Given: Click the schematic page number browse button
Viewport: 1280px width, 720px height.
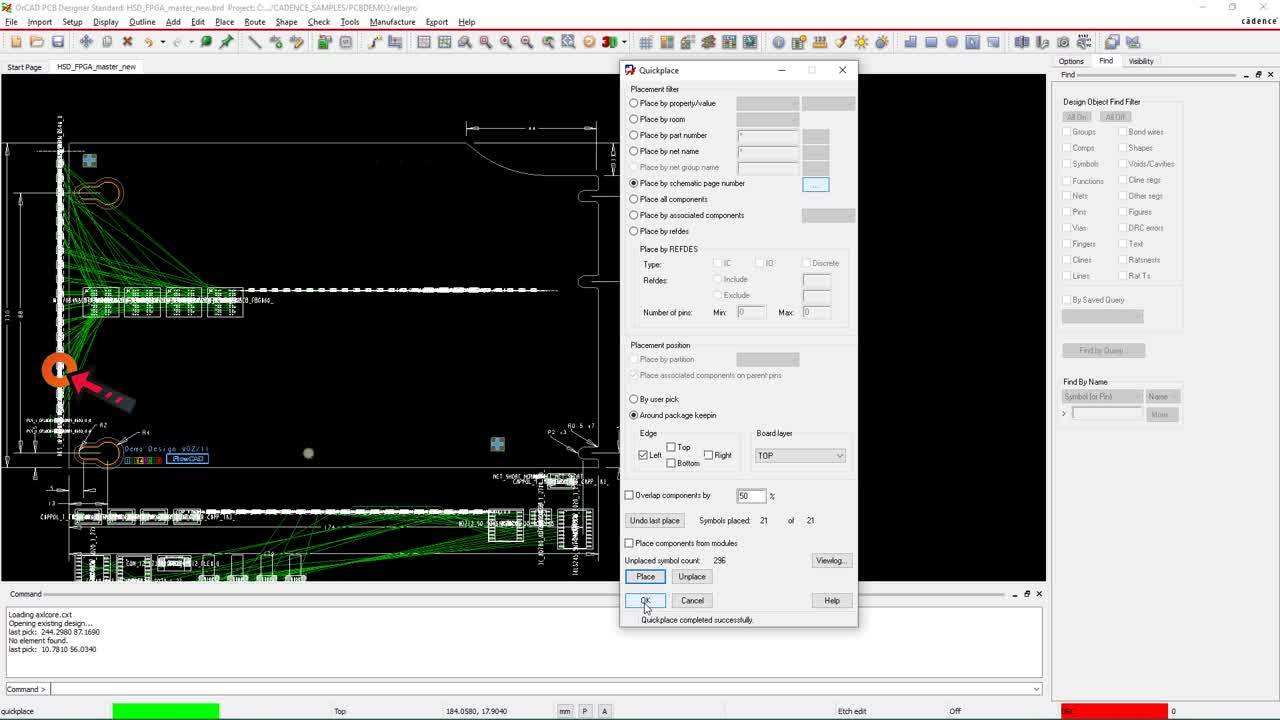Looking at the screenshot, I should coord(815,184).
